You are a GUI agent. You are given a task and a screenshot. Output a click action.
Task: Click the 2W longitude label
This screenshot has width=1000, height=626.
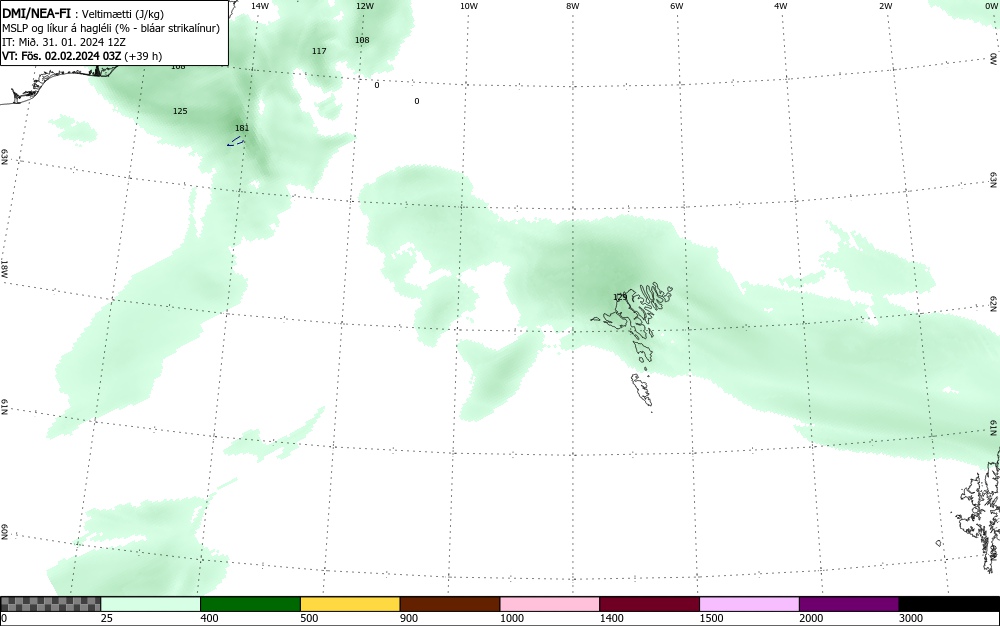tap(885, 6)
